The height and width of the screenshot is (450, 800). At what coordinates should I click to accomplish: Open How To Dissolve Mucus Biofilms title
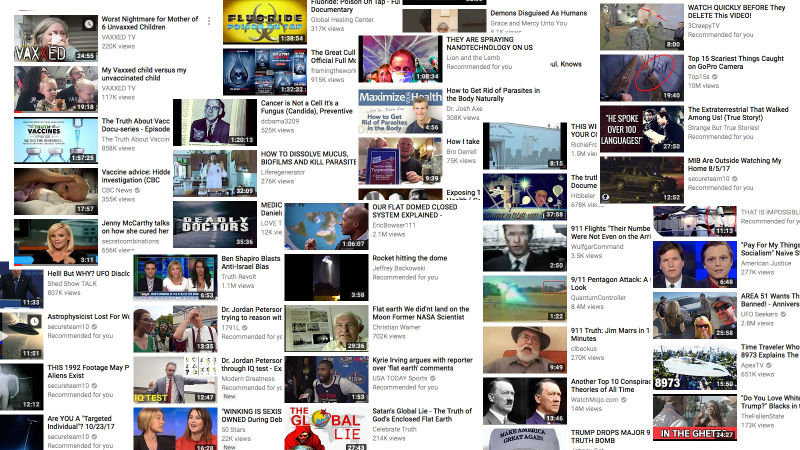tap(308, 158)
